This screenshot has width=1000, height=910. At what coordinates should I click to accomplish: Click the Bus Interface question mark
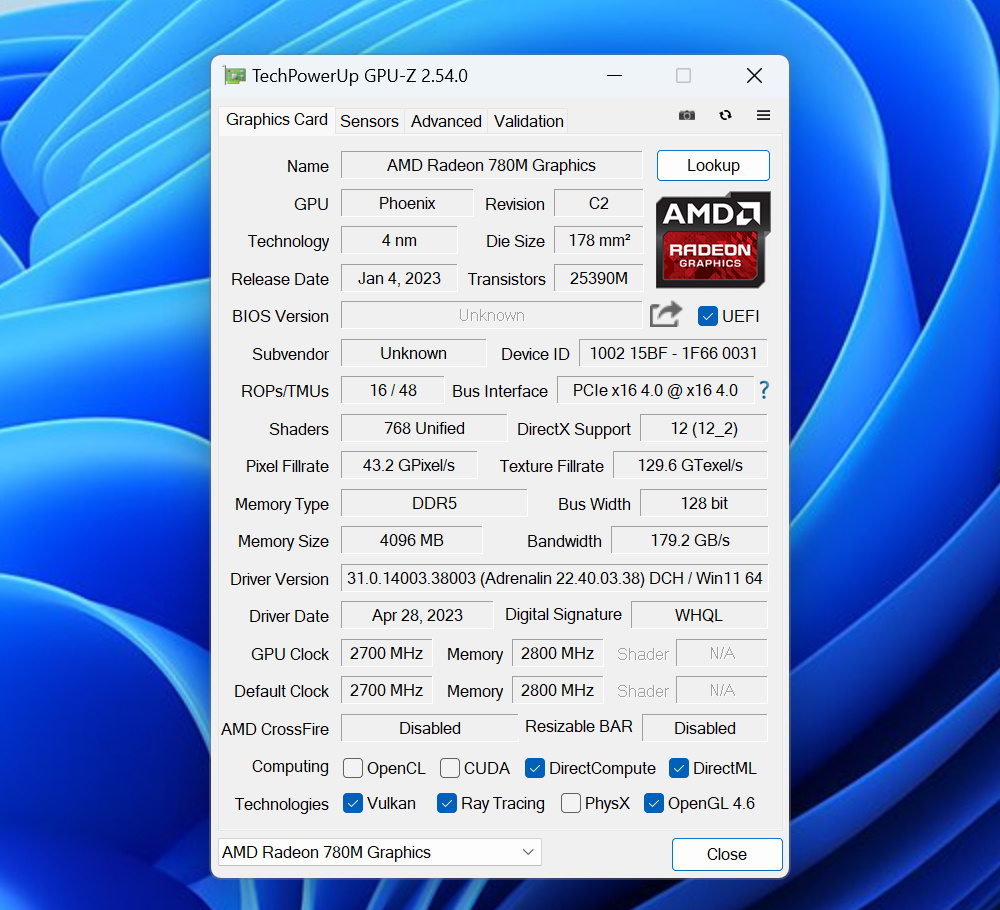click(x=763, y=390)
